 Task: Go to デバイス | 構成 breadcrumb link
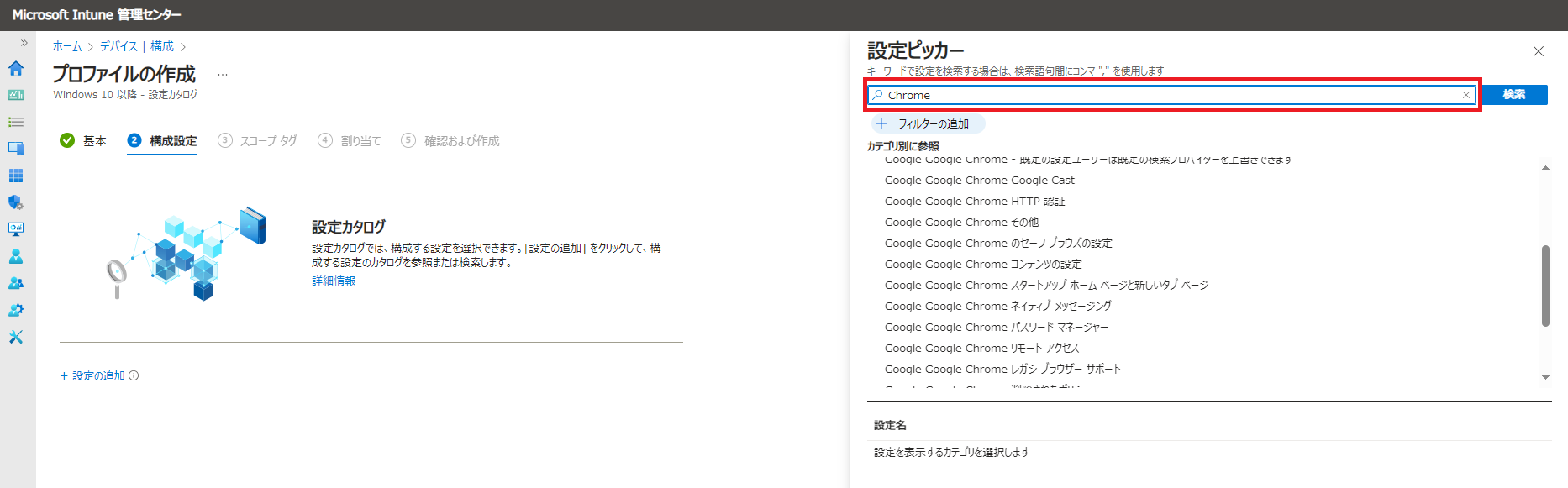[x=137, y=46]
